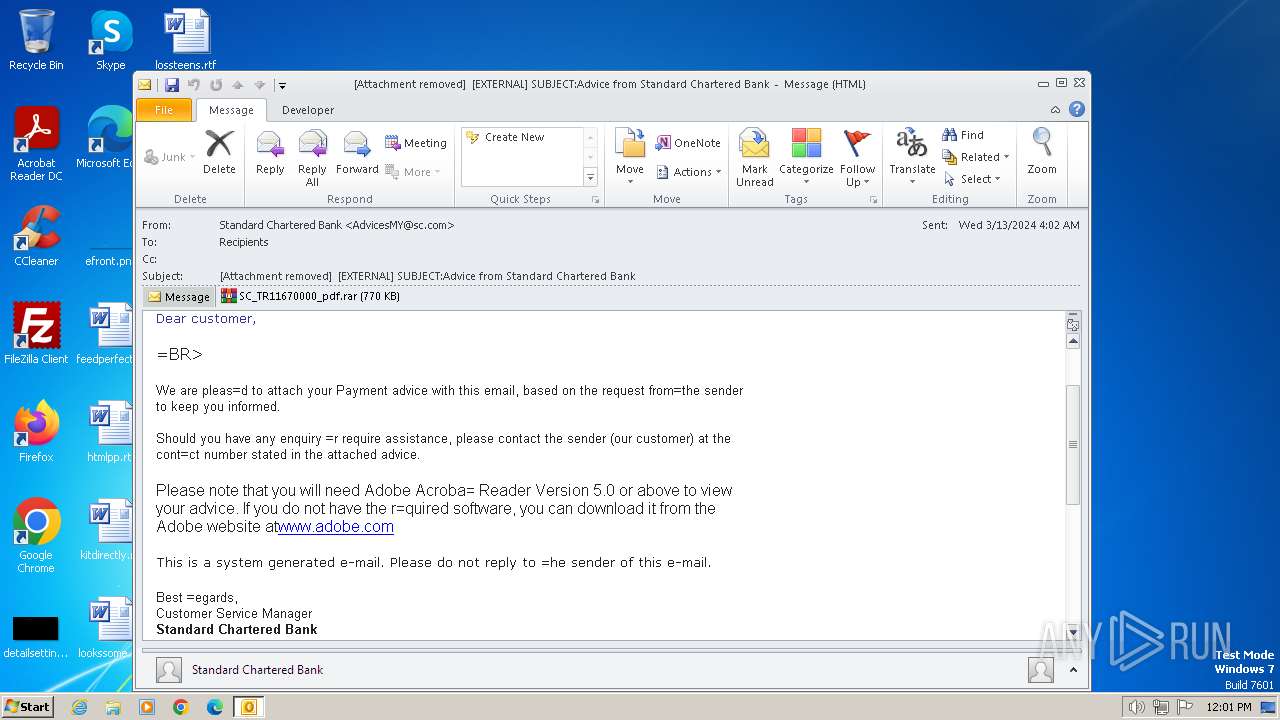The height and width of the screenshot is (720, 1280).
Task: Translate the message text
Action: (912, 157)
